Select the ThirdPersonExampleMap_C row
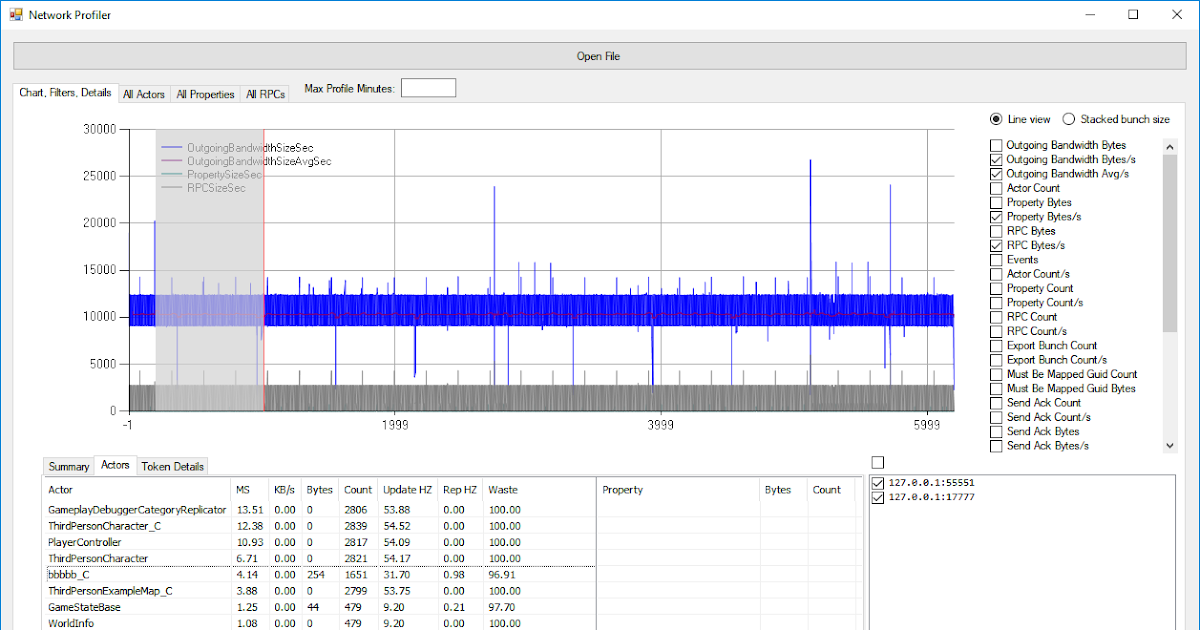This screenshot has width=1200, height=630. [319, 591]
